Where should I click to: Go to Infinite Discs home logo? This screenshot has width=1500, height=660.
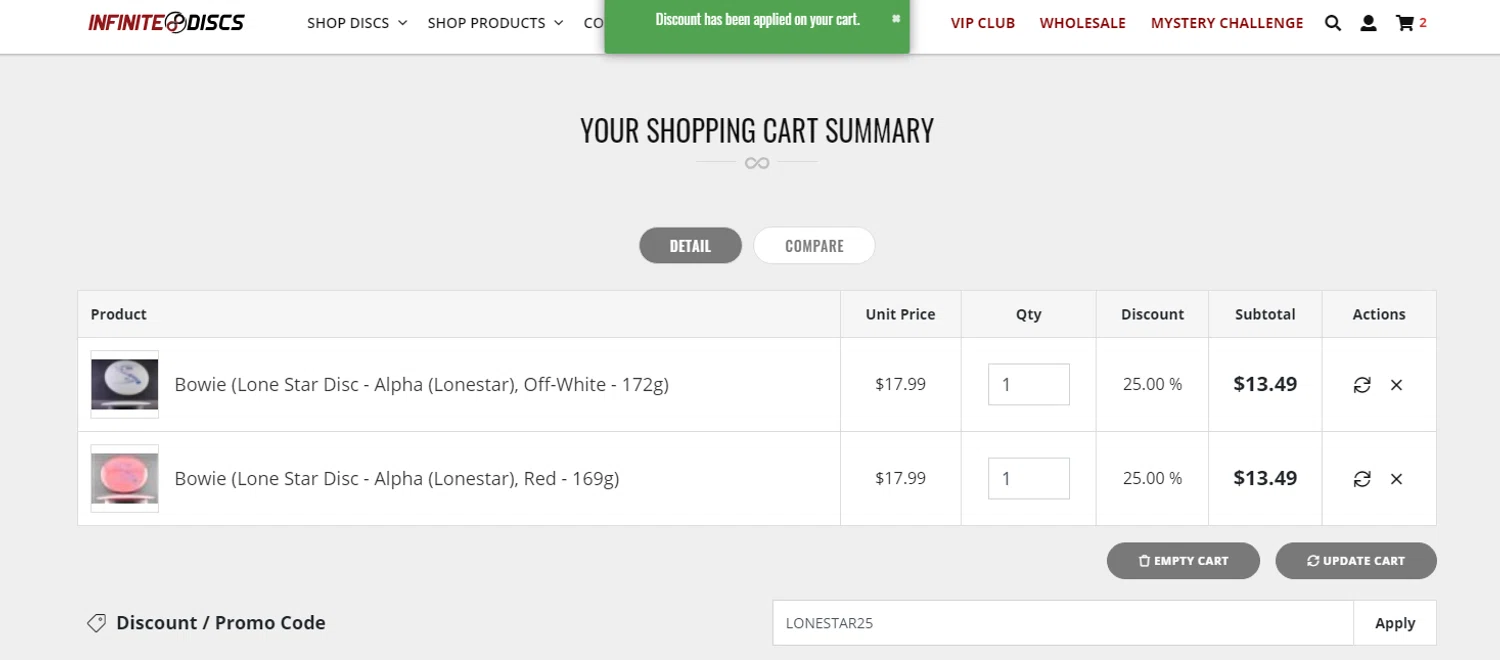(x=166, y=23)
